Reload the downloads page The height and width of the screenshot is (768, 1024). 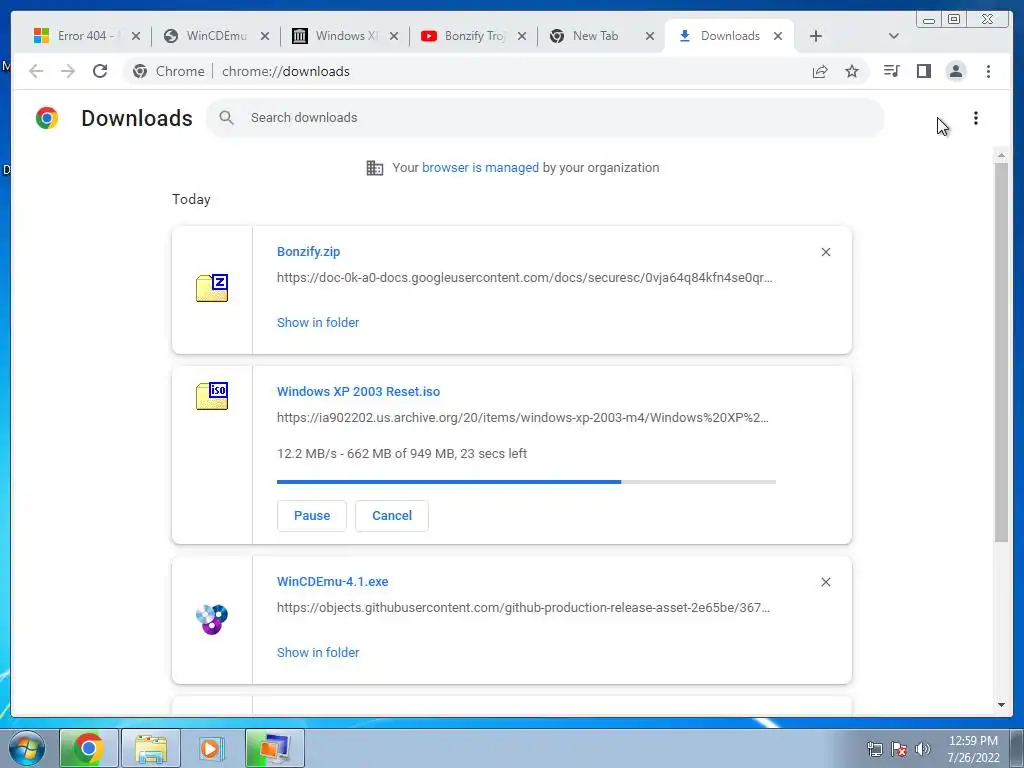point(100,71)
